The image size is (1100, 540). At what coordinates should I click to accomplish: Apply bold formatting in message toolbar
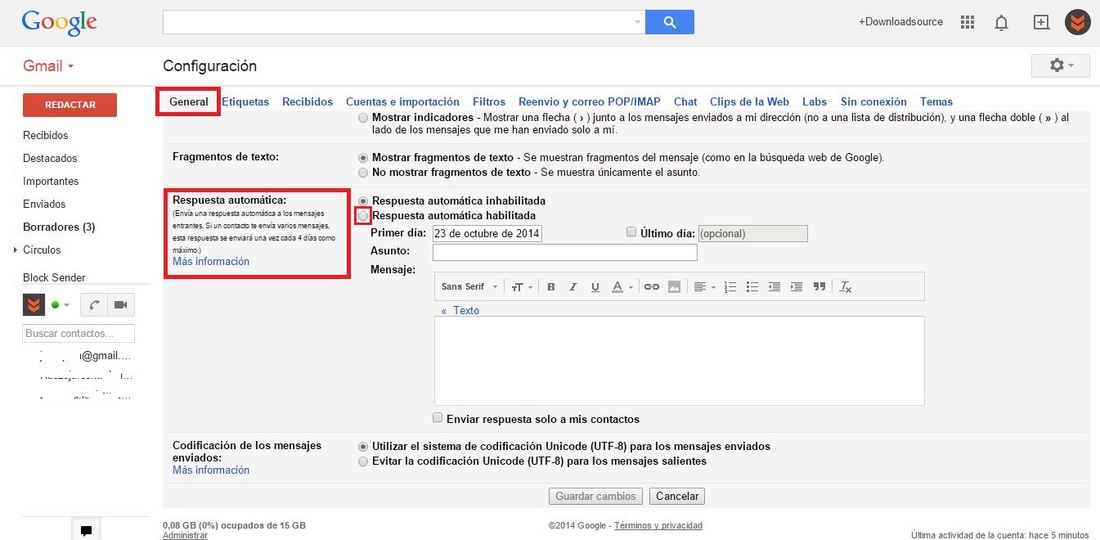pos(551,287)
